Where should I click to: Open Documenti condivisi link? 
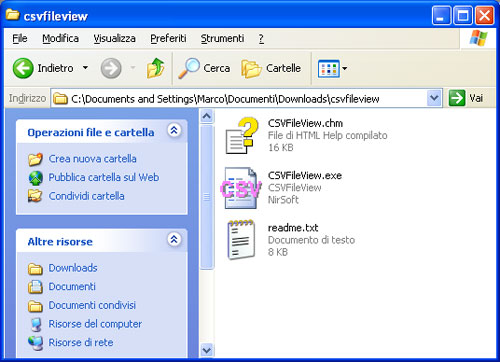[x=92, y=305]
